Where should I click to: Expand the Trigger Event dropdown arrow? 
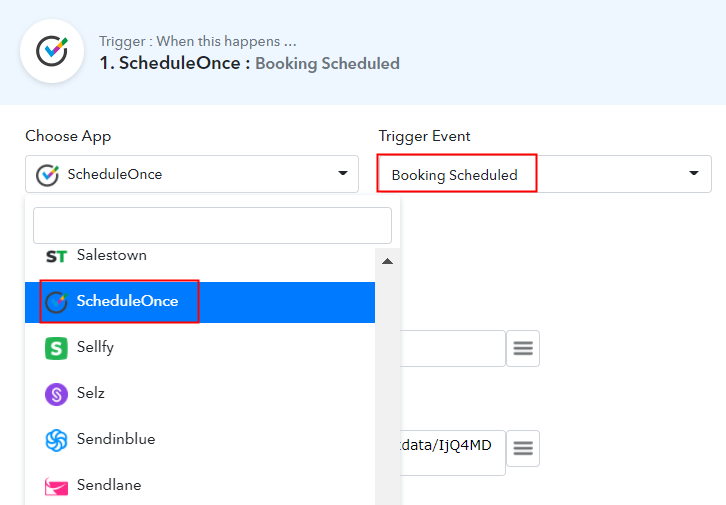tap(694, 173)
